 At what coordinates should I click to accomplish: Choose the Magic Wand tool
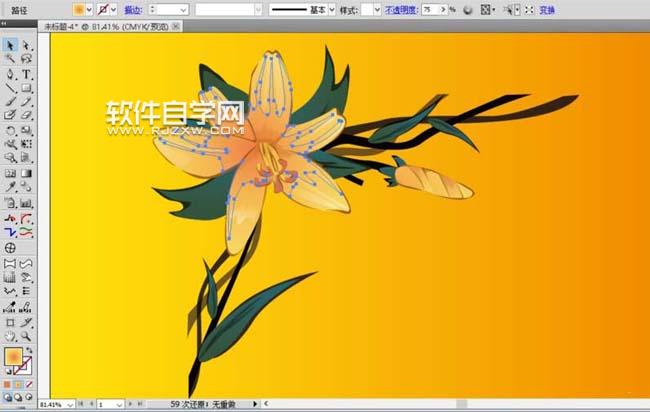pyautogui.click(x=10, y=59)
